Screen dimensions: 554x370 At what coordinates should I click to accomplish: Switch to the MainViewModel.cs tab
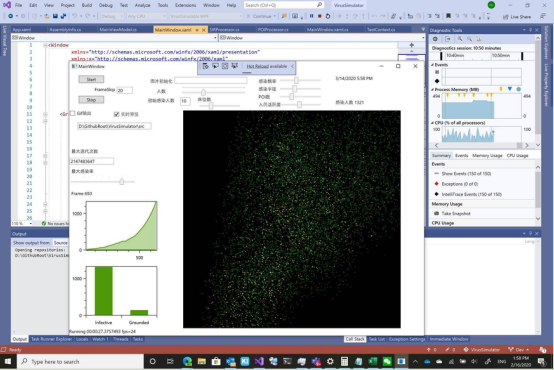[118, 29]
